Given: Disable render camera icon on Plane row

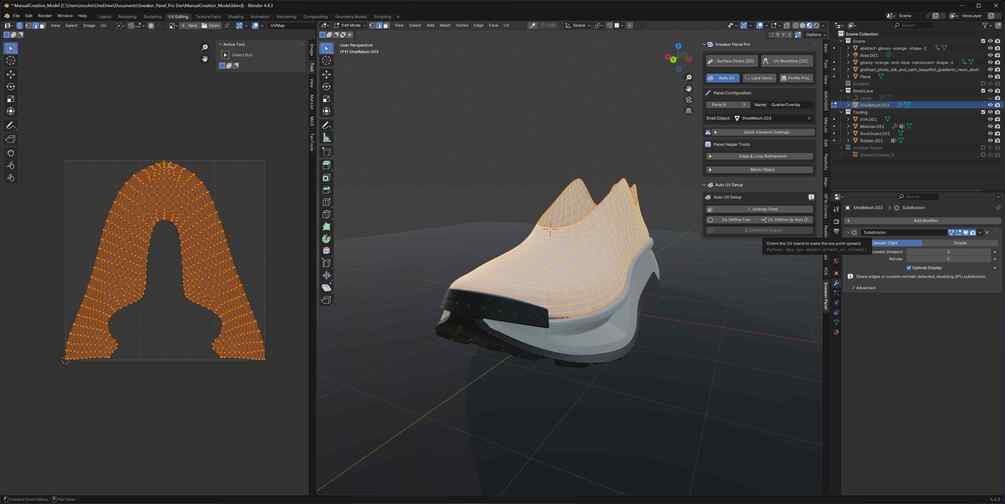Looking at the screenshot, I should click(997, 76).
